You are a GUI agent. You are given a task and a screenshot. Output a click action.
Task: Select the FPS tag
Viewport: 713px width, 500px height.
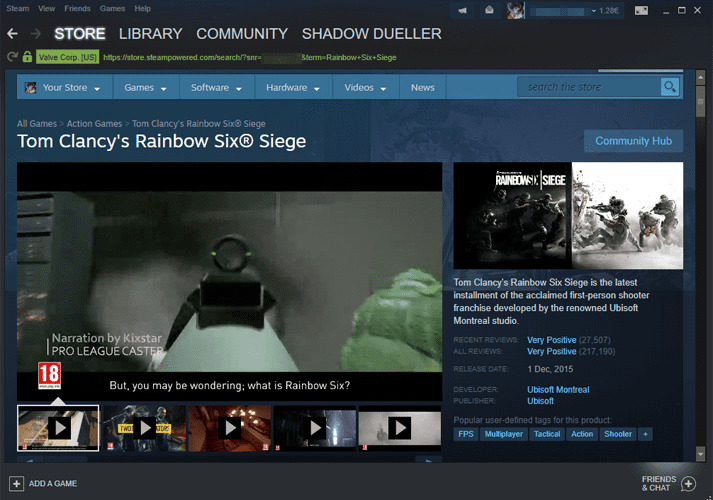pos(466,434)
